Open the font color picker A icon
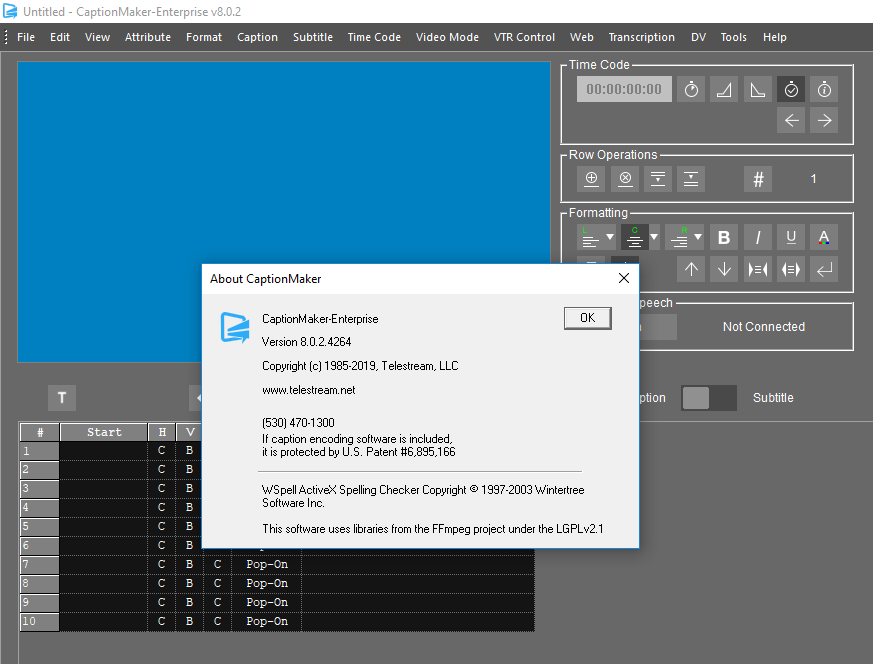The width and height of the screenshot is (873, 664). click(823, 237)
